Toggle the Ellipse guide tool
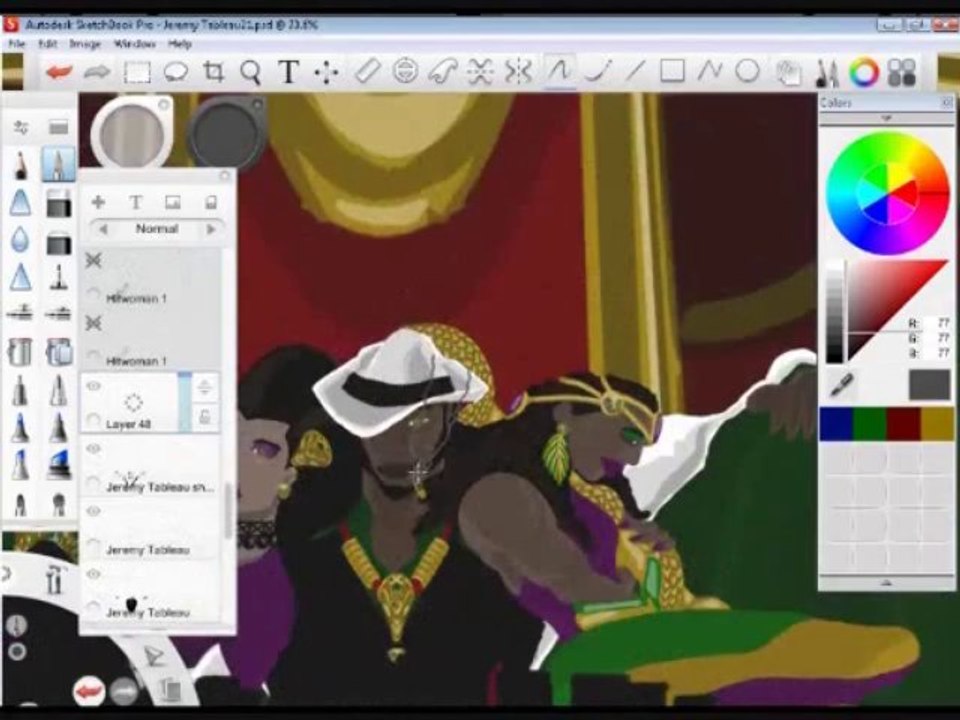960x720 pixels. [405, 72]
